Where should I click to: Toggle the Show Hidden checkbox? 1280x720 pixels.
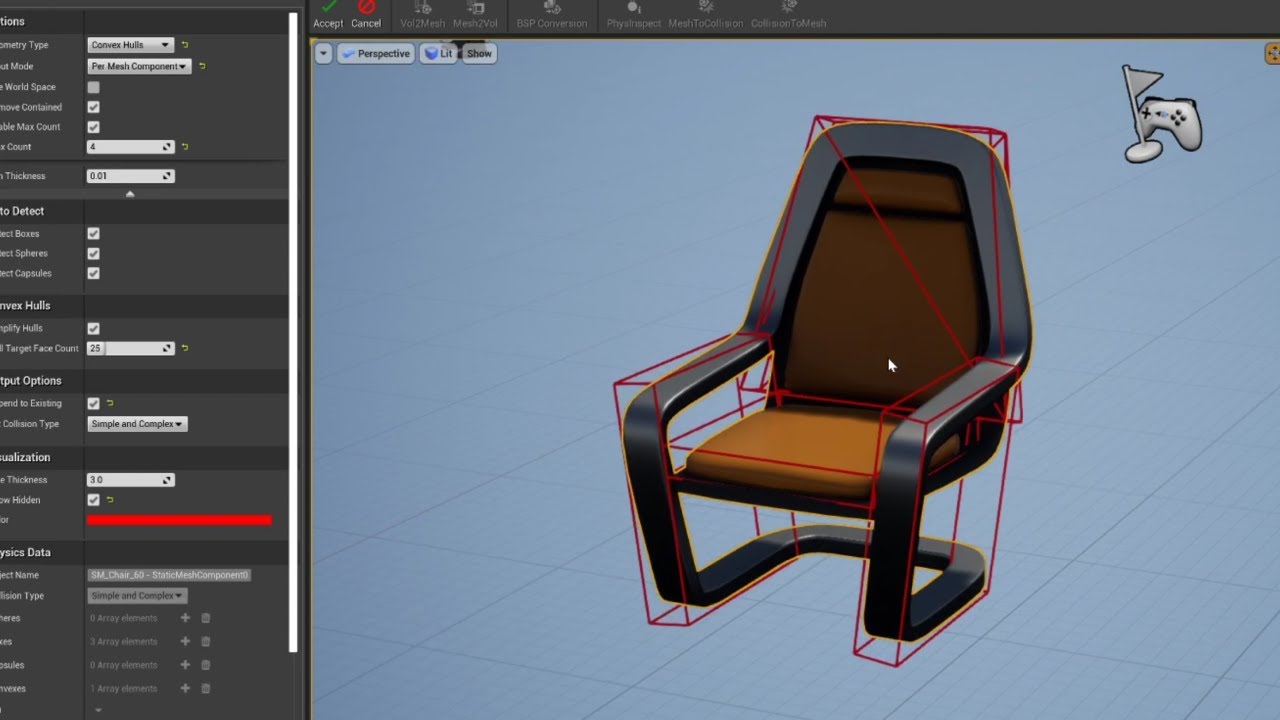(93, 500)
